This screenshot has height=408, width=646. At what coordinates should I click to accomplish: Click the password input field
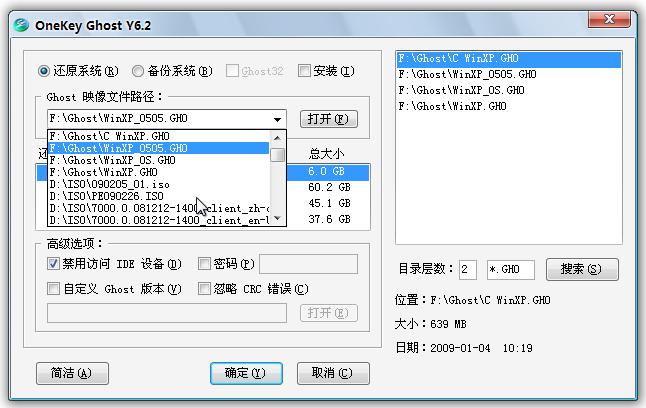click(308, 264)
